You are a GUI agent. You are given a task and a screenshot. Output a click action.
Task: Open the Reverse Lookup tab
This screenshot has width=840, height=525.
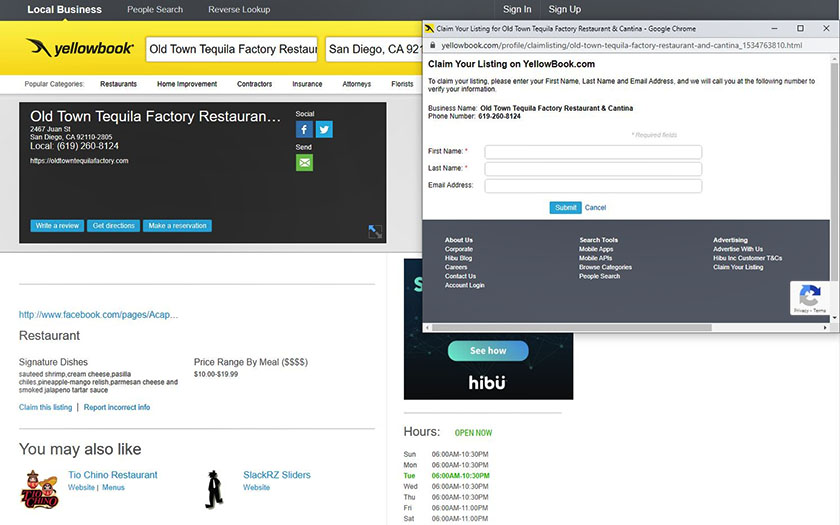[x=239, y=10]
